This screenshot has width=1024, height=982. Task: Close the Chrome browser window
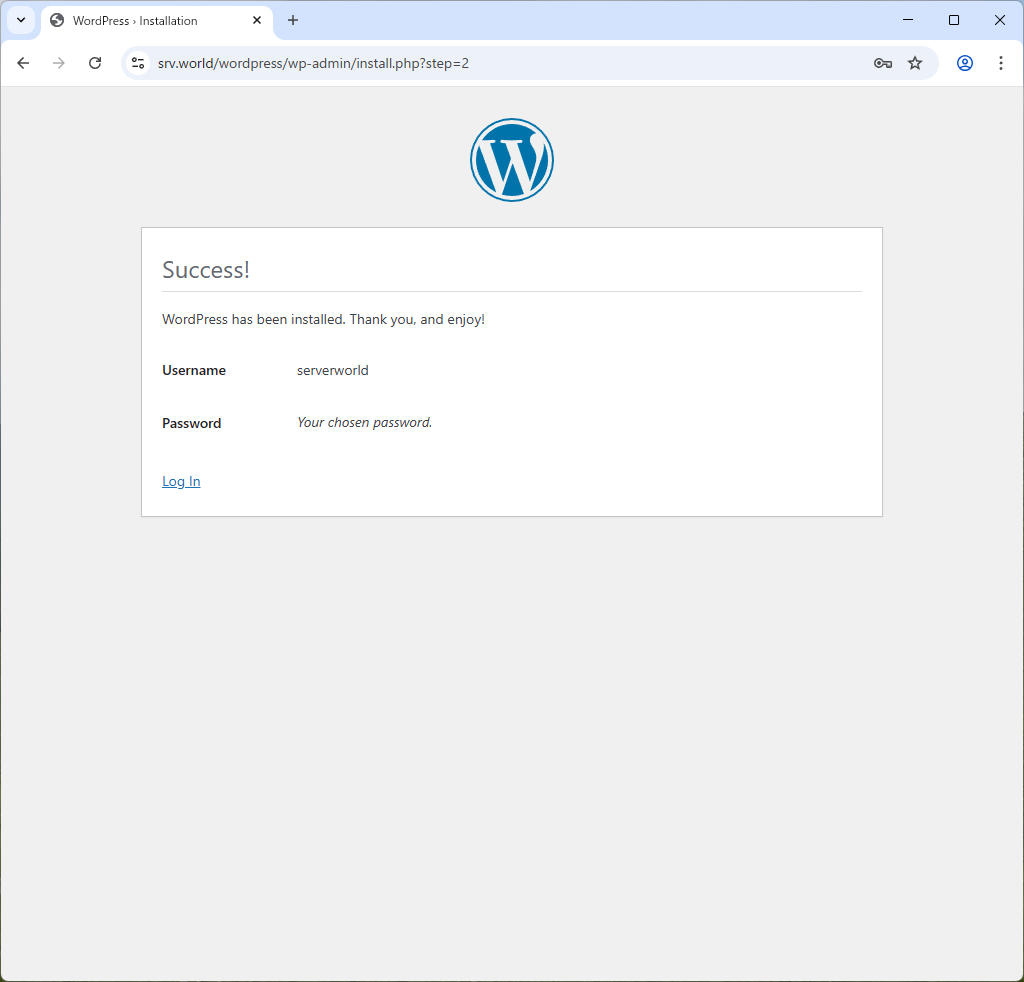(x=1000, y=20)
